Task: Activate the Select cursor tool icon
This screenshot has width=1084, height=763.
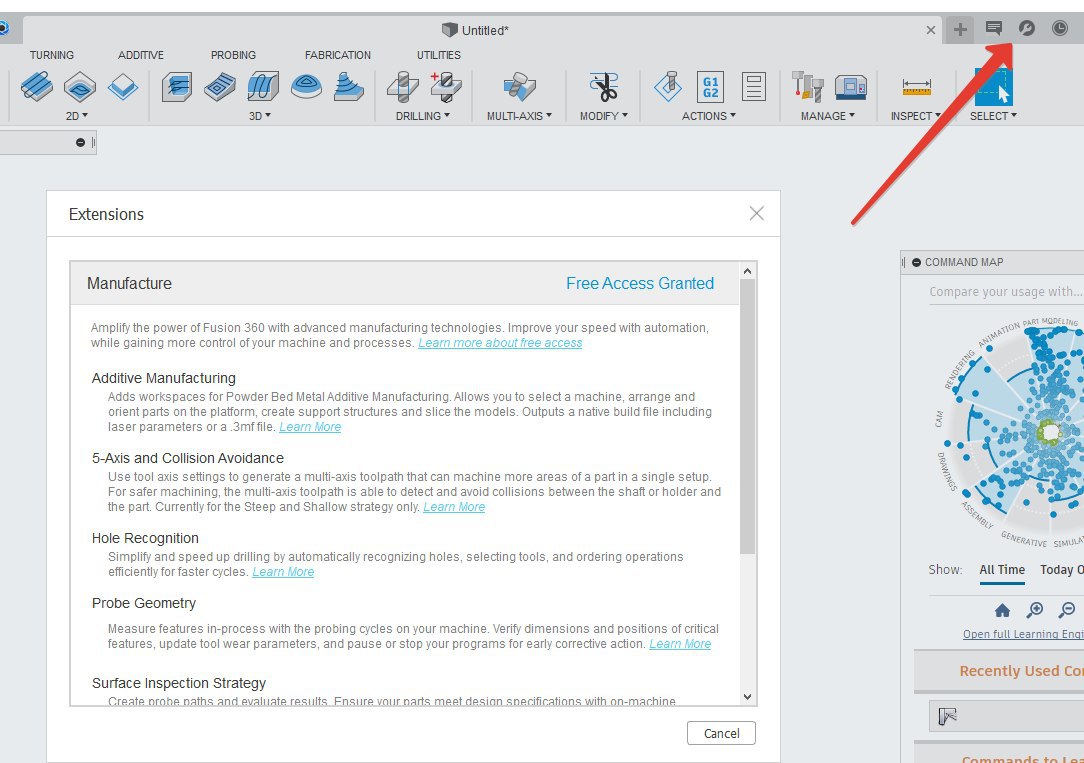Action: [993, 86]
